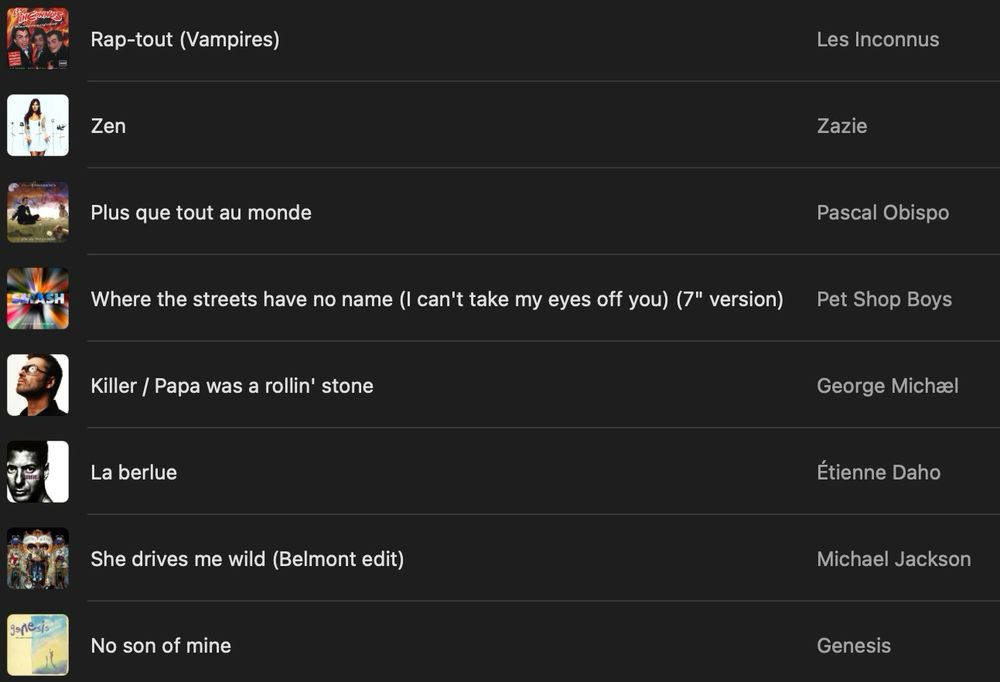Screen dimensions: 1000x682
Task: Click the artist name Zazie
Action: click(x=842, y=125)
